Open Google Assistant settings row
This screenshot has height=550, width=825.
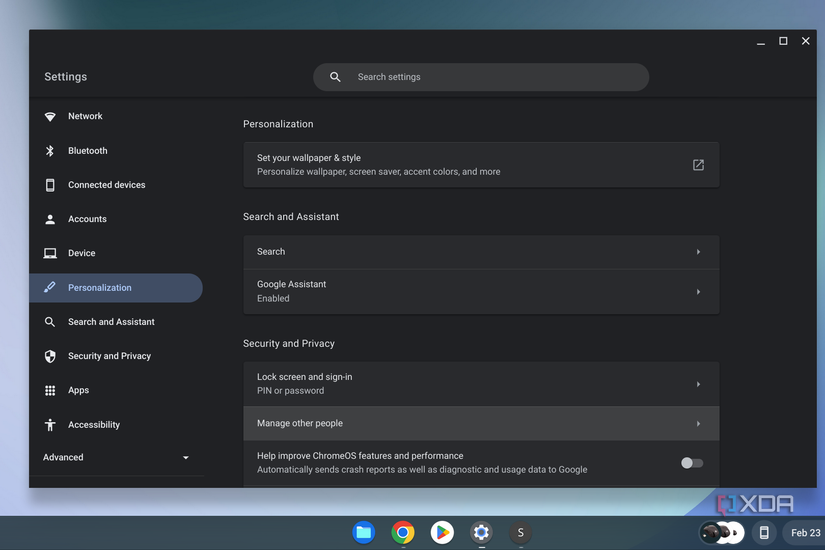pyautogui.click(x=481, y=292)
